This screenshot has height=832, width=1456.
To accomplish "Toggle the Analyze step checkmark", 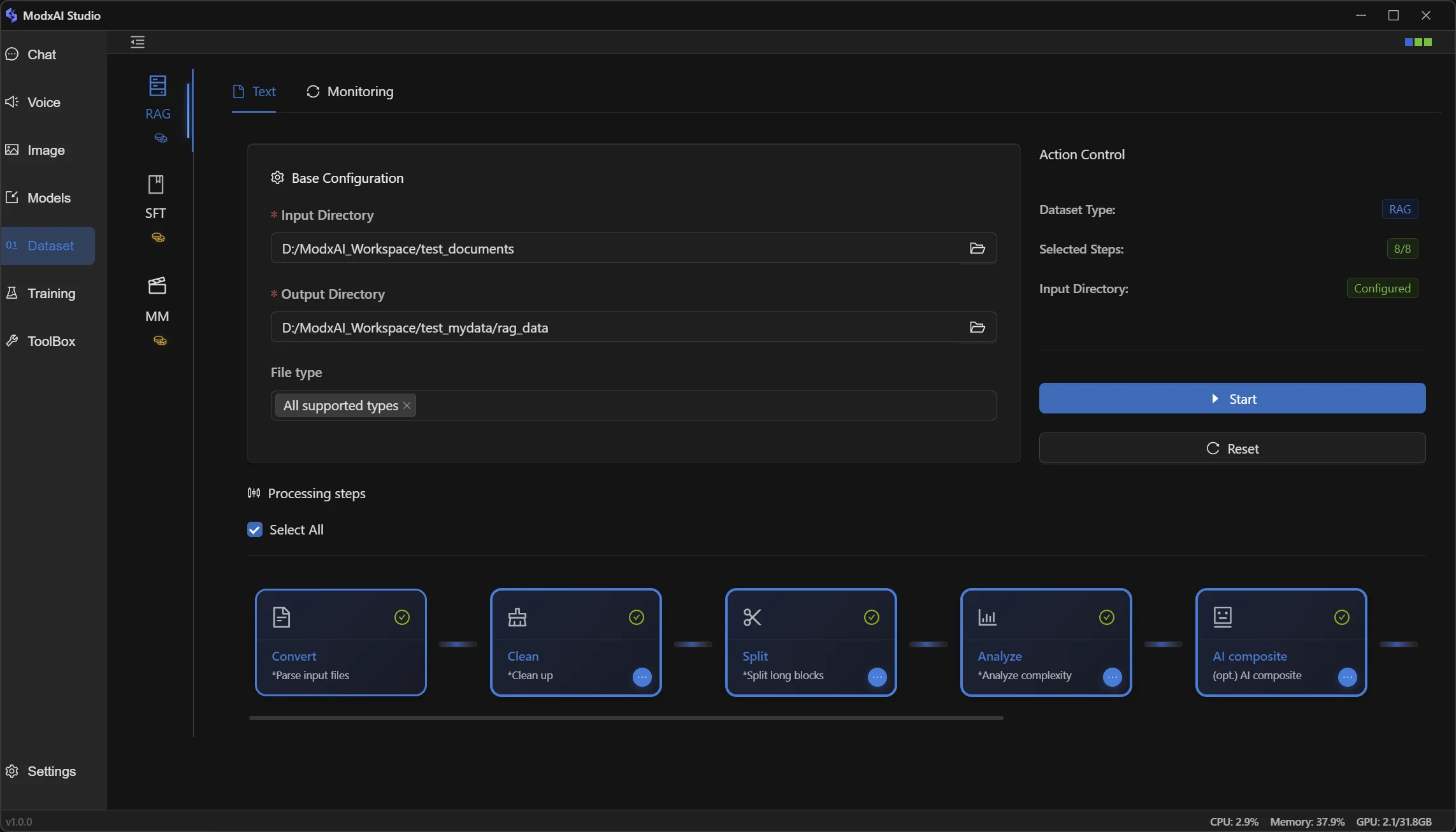I will tap(1107, 617).
